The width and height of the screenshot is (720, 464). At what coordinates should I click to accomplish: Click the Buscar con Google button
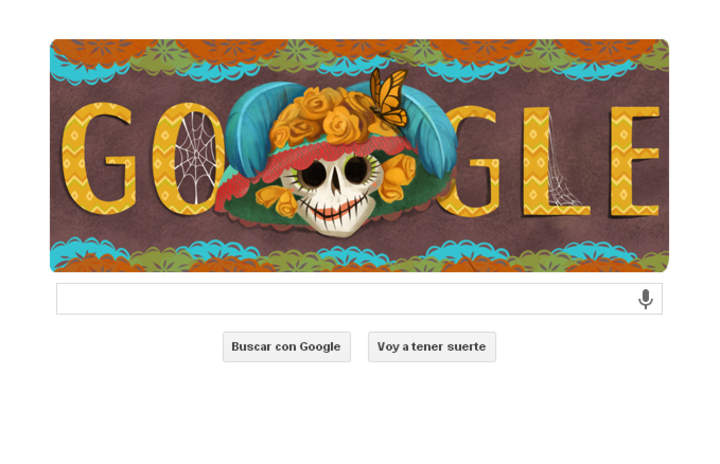[287, 347]
